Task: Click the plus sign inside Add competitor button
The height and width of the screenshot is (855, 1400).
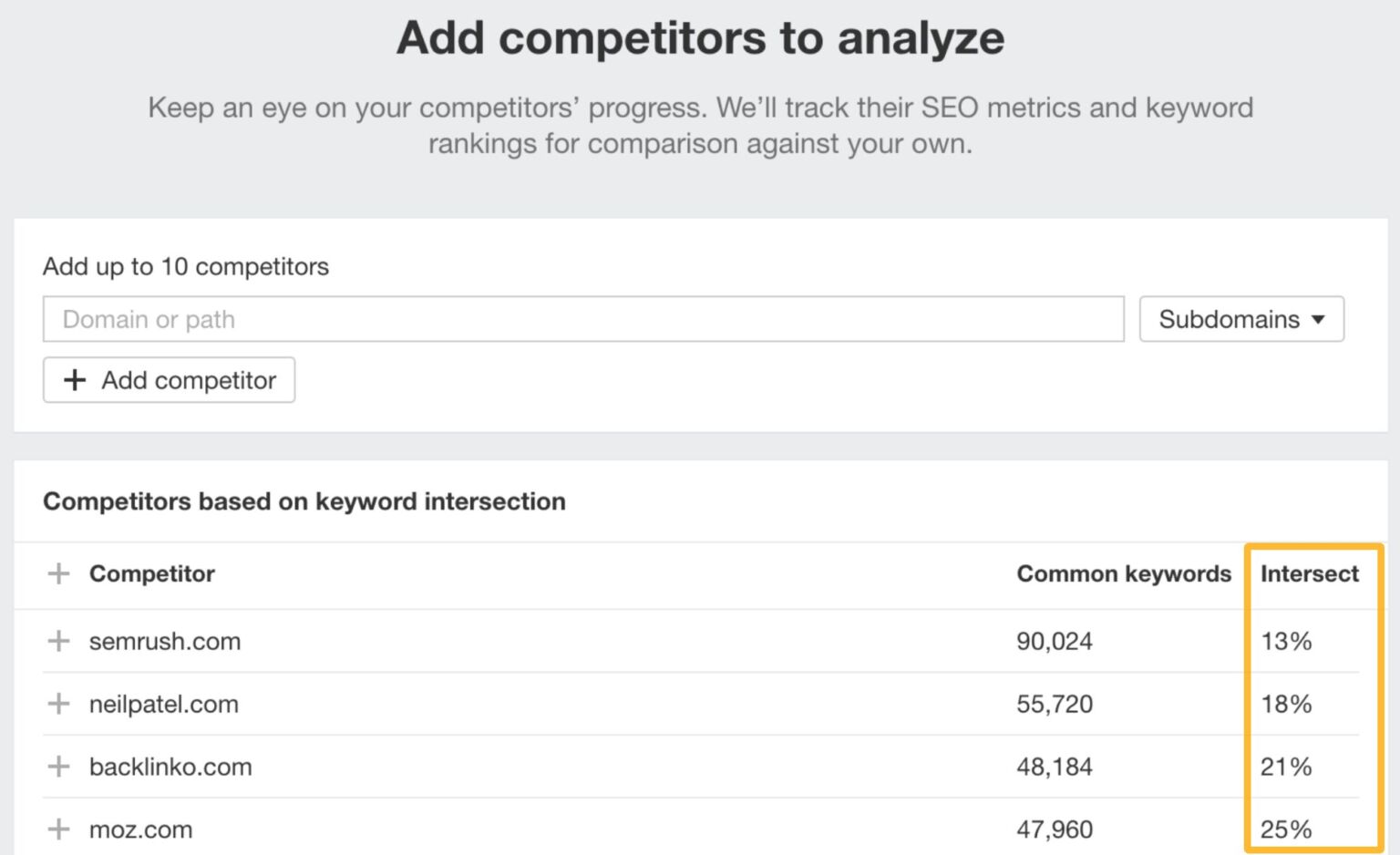Action: click(75, 380)
